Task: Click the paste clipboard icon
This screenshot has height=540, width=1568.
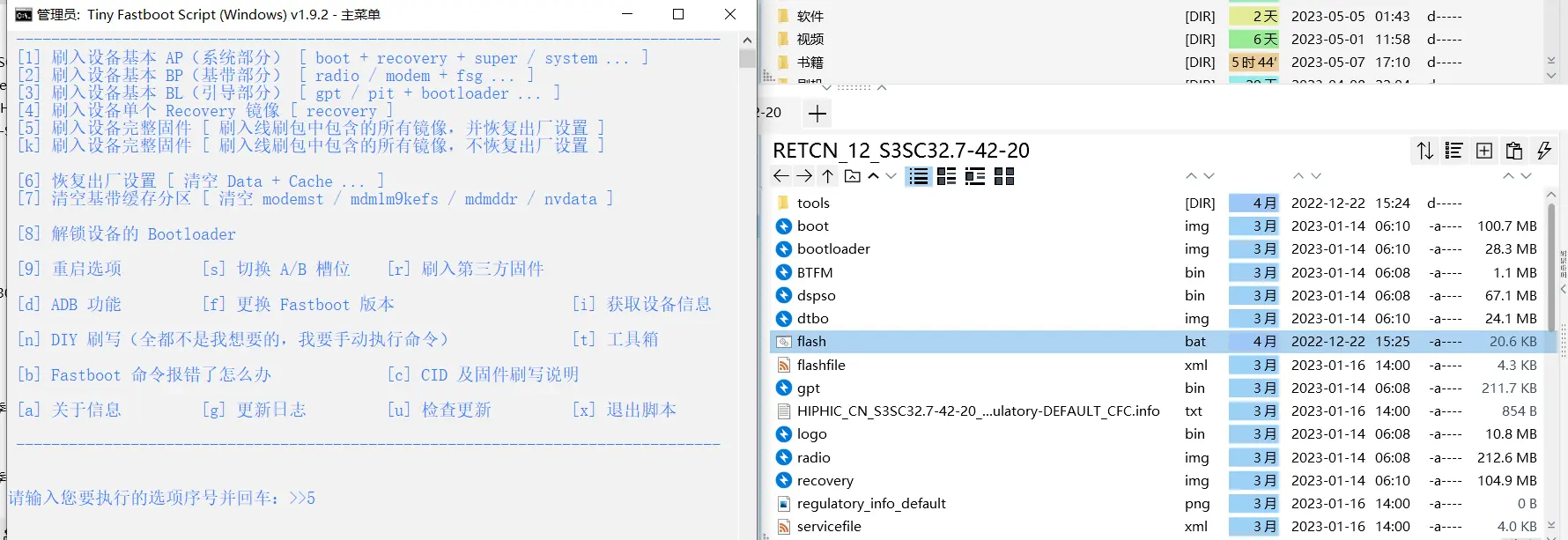Action: (x=1514, y=151)
